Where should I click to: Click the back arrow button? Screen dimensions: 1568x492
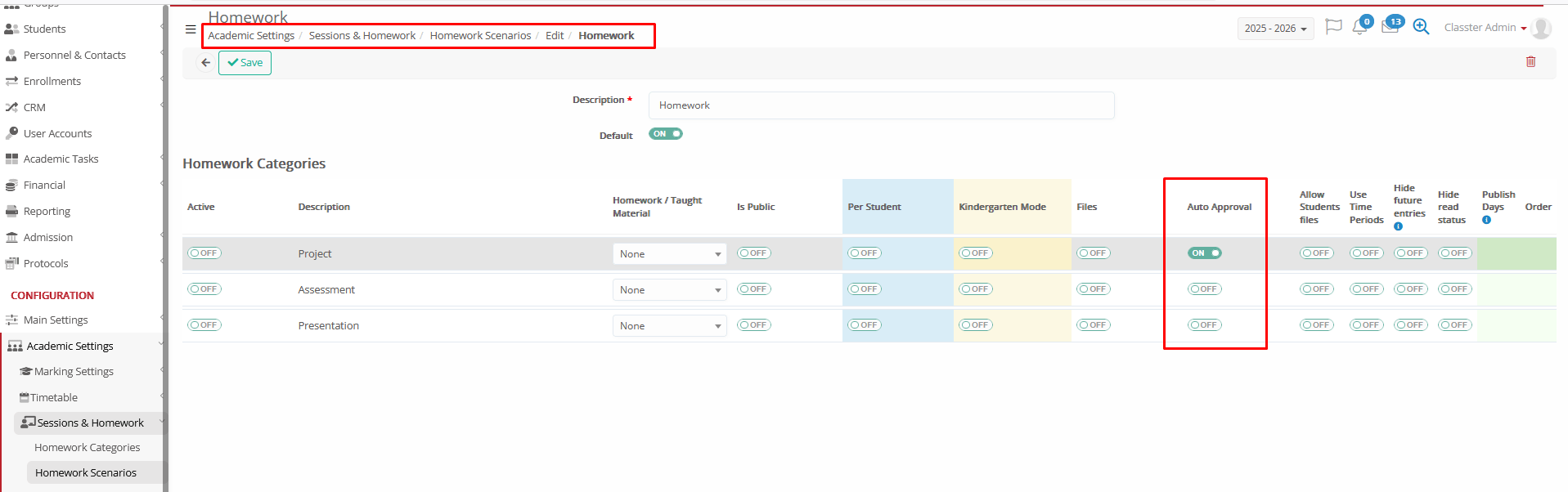[x=206, y=63]
